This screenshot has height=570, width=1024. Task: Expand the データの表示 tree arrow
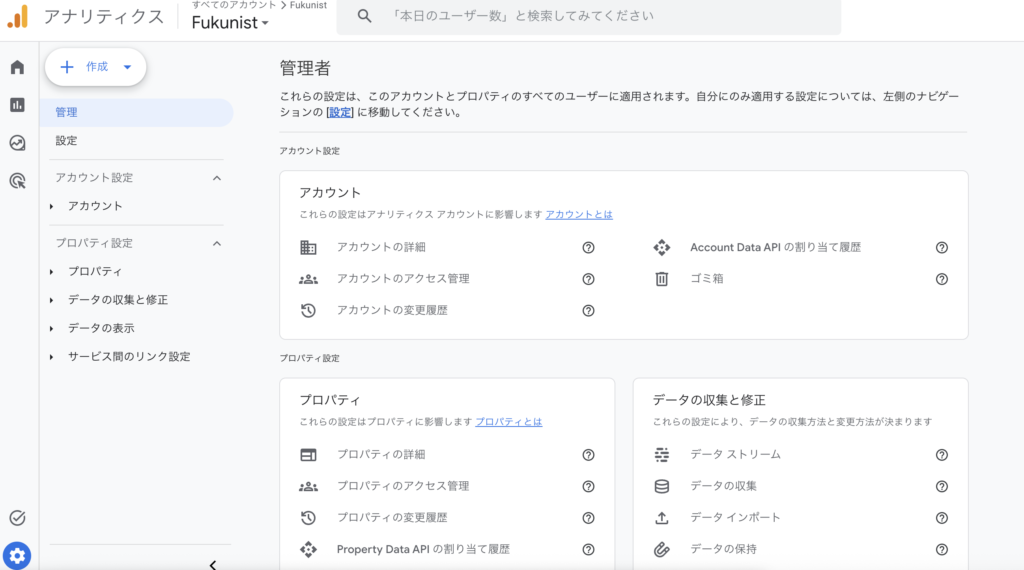pos(52,328)
